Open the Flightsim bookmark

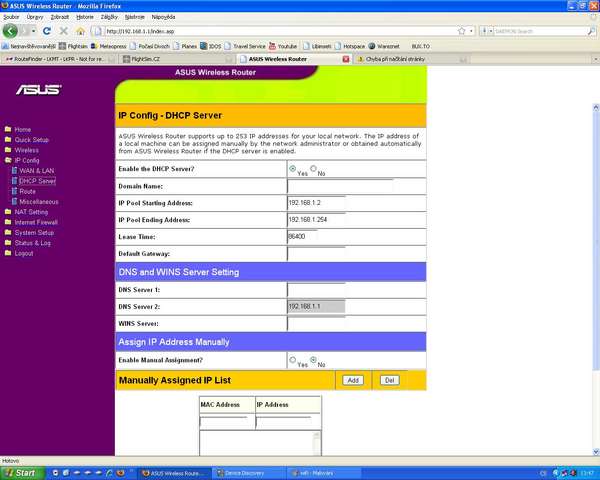pyautogui.click(x=73, y=46)
